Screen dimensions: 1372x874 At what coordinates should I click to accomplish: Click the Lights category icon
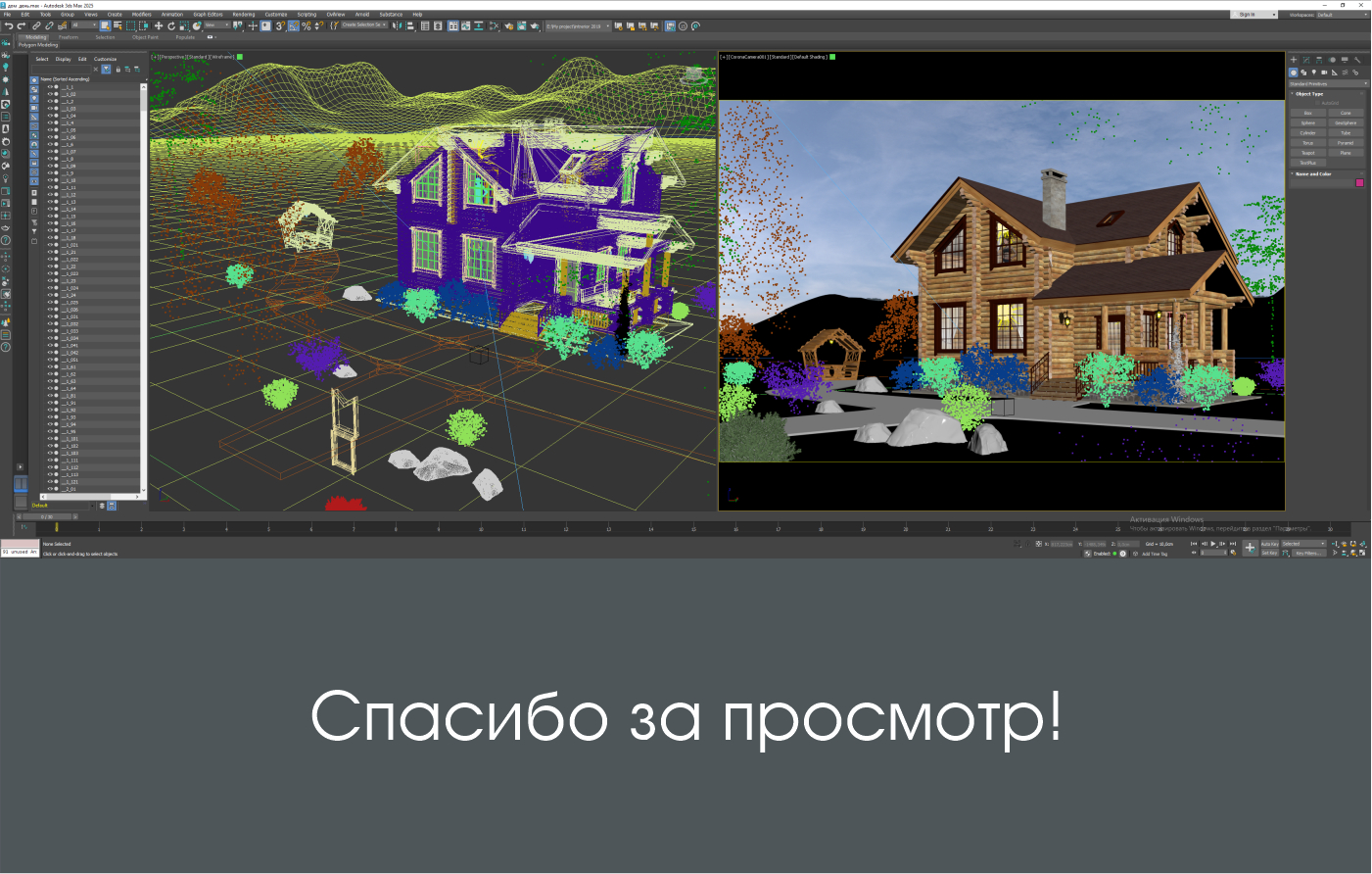pyautogui.click(x=1315, y=73)
